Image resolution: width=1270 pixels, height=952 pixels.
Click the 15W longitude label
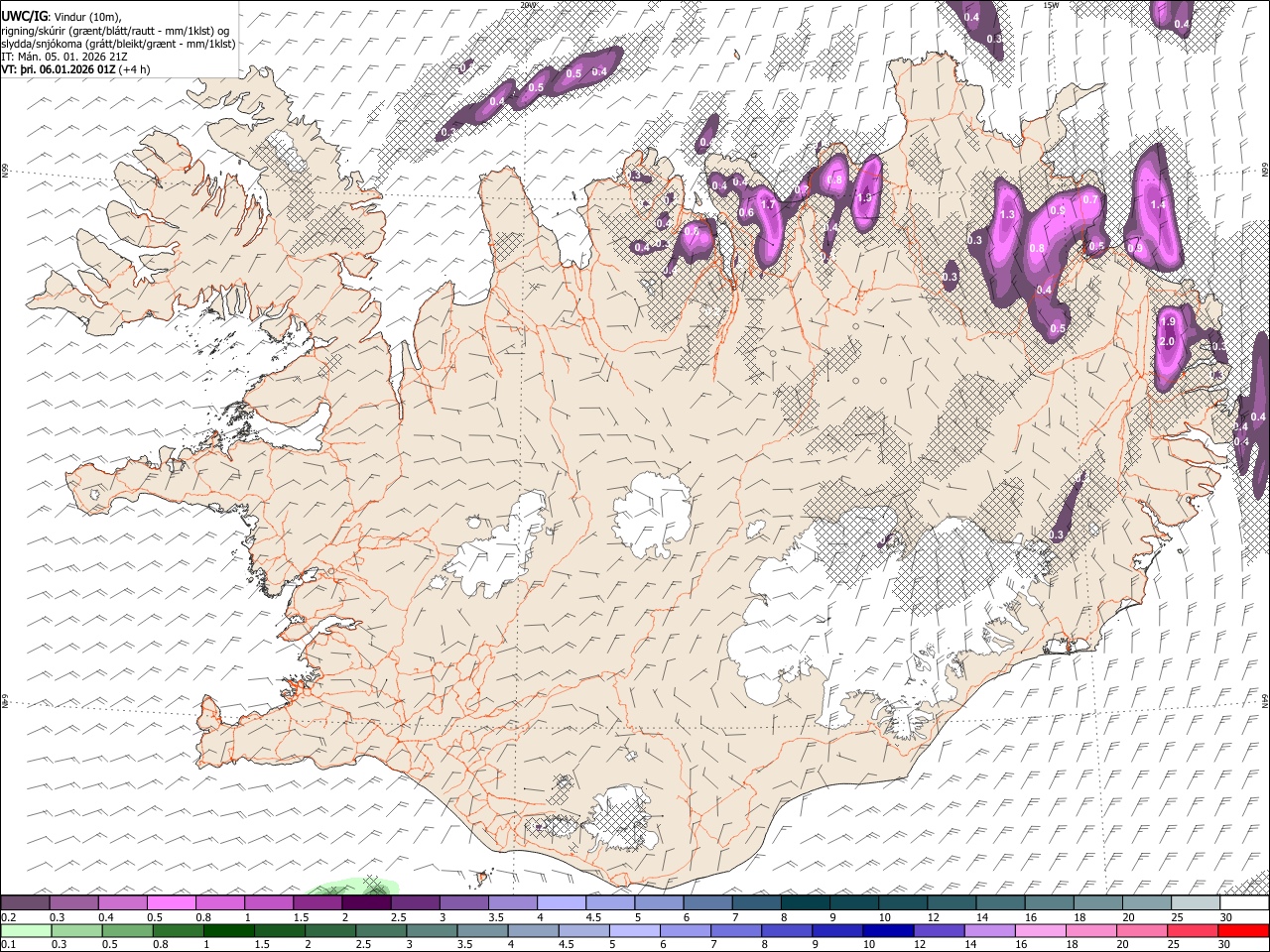(1052, 5)
